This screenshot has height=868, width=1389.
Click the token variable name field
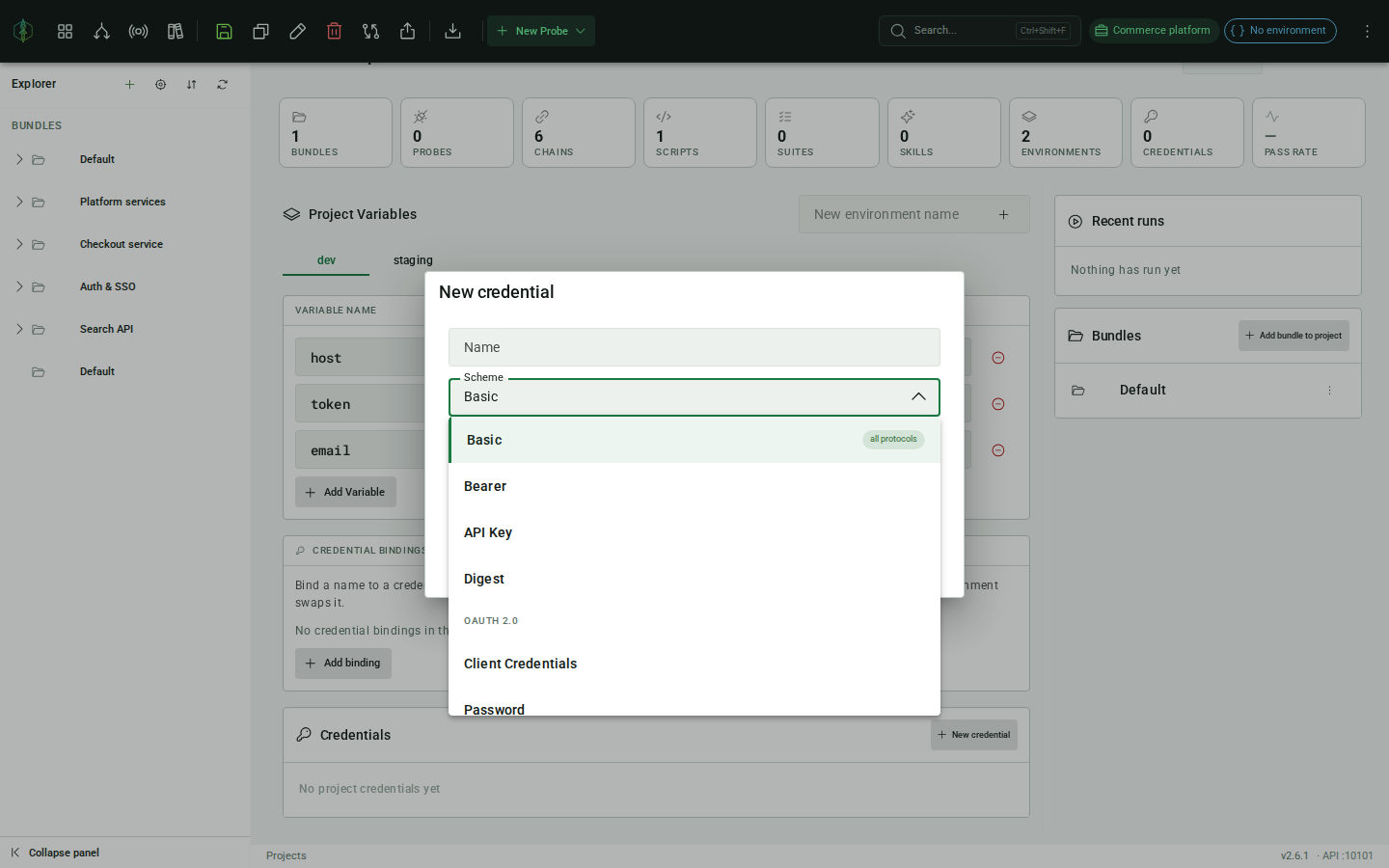click(361, 404)
